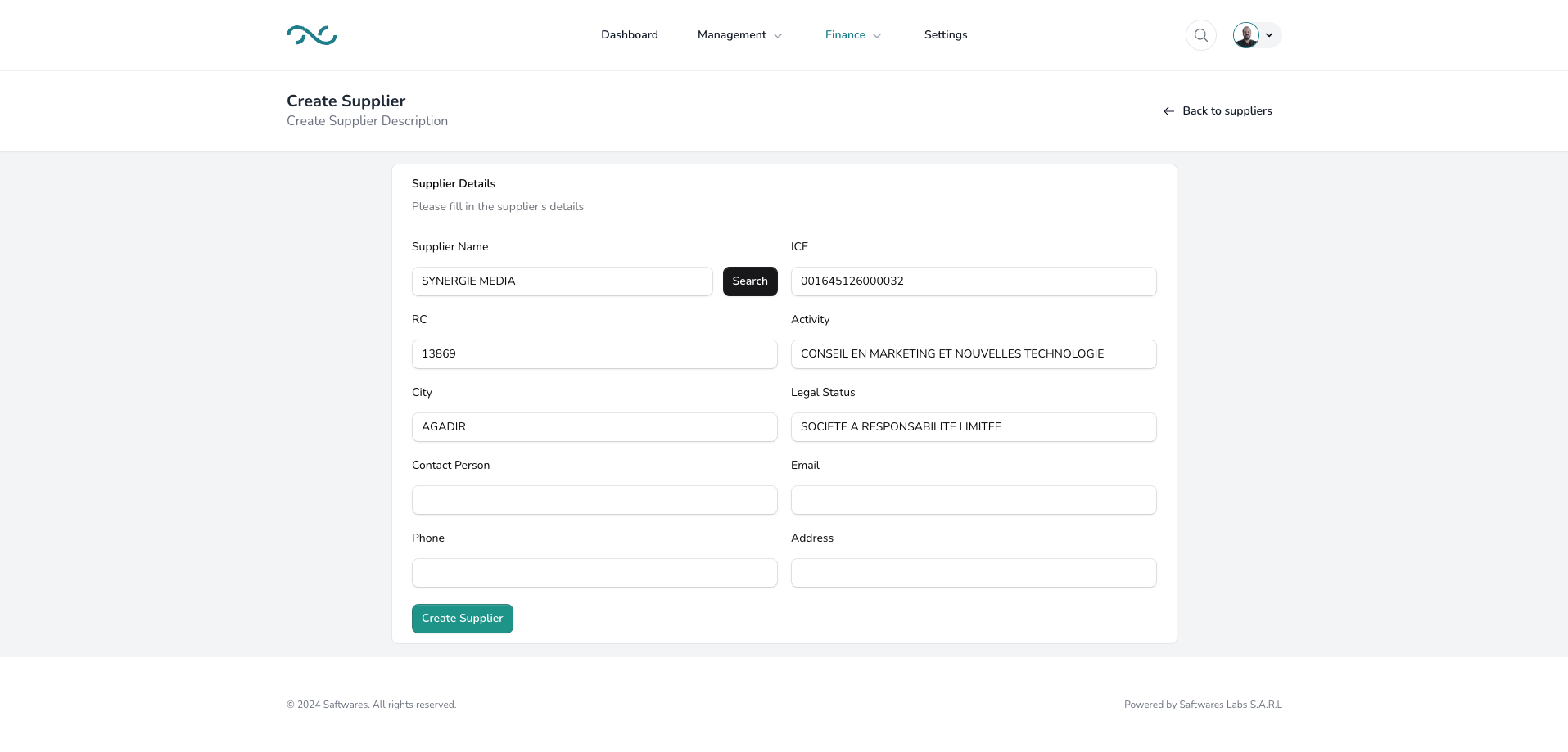Go to the Dashboard page

pyautogui.click(x=629, y=35)
